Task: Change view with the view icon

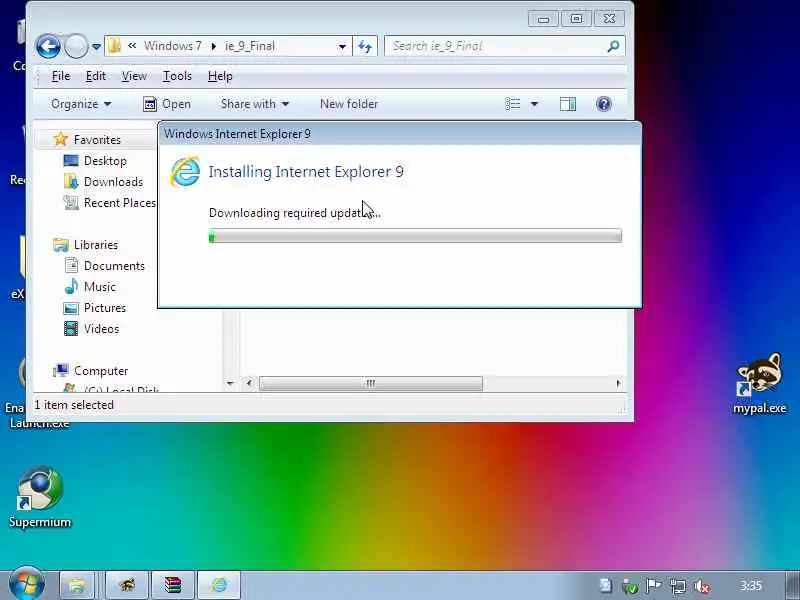Action: pyautogui.click(x=513, y=104)
